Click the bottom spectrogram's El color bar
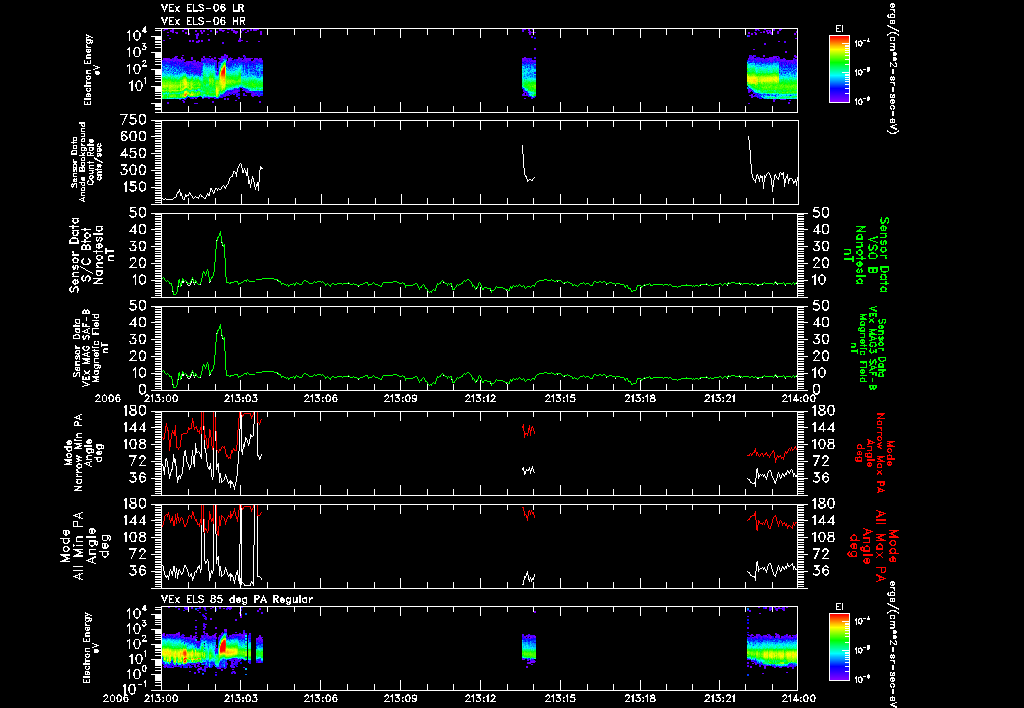 (x=839, y=647)
